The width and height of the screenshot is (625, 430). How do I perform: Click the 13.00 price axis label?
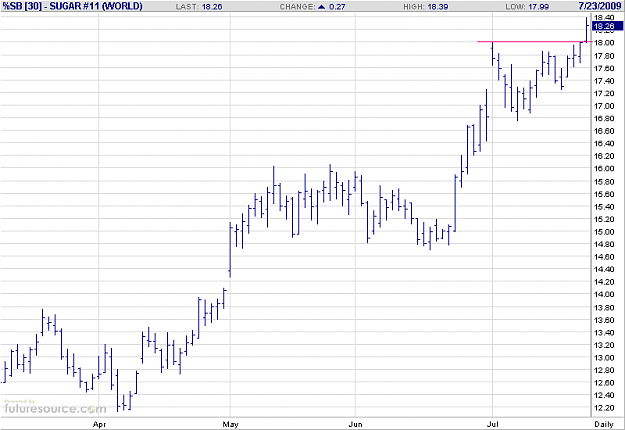point(604,358)
